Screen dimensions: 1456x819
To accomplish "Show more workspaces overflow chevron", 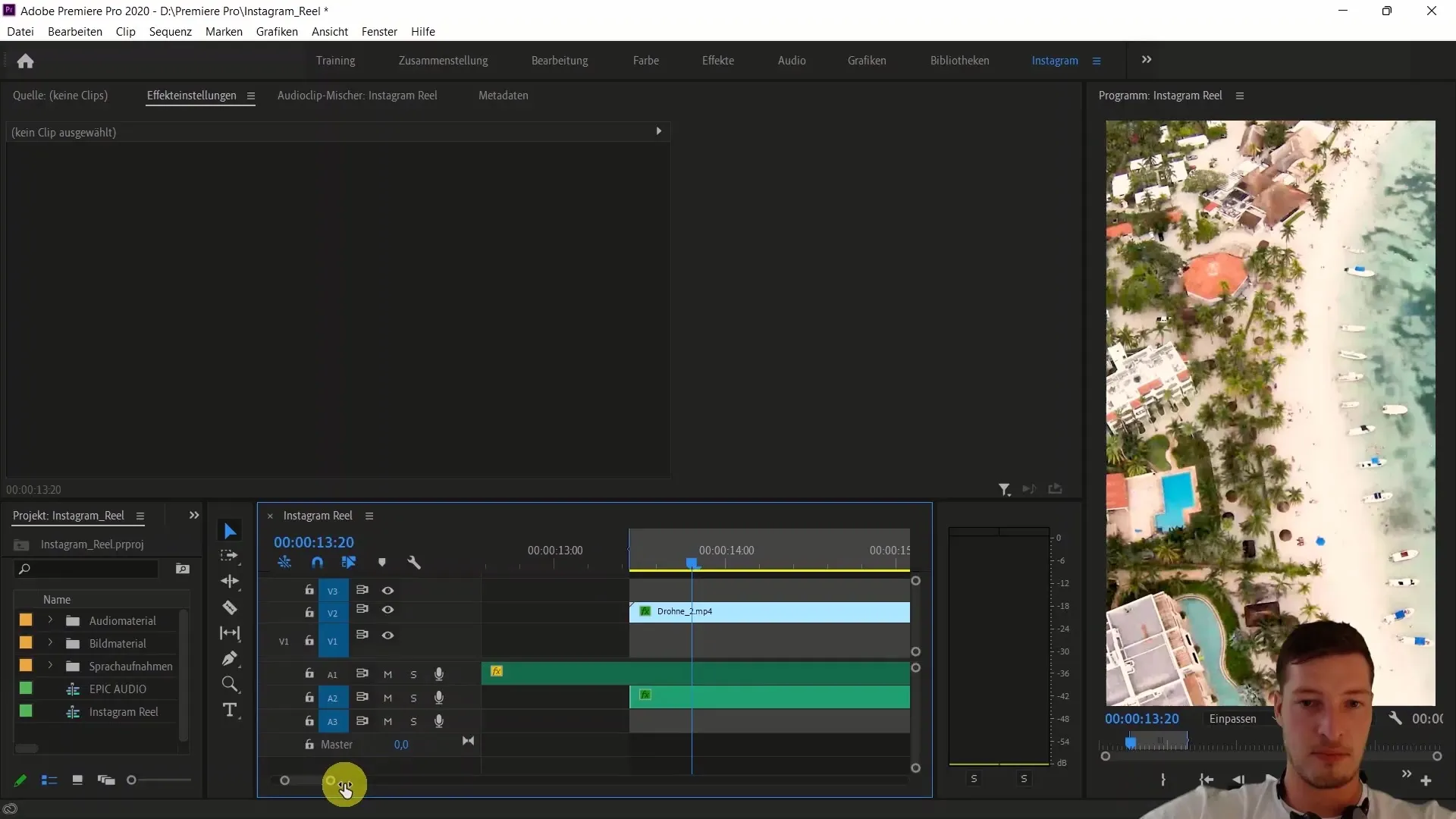I will tap(1147, 60).
